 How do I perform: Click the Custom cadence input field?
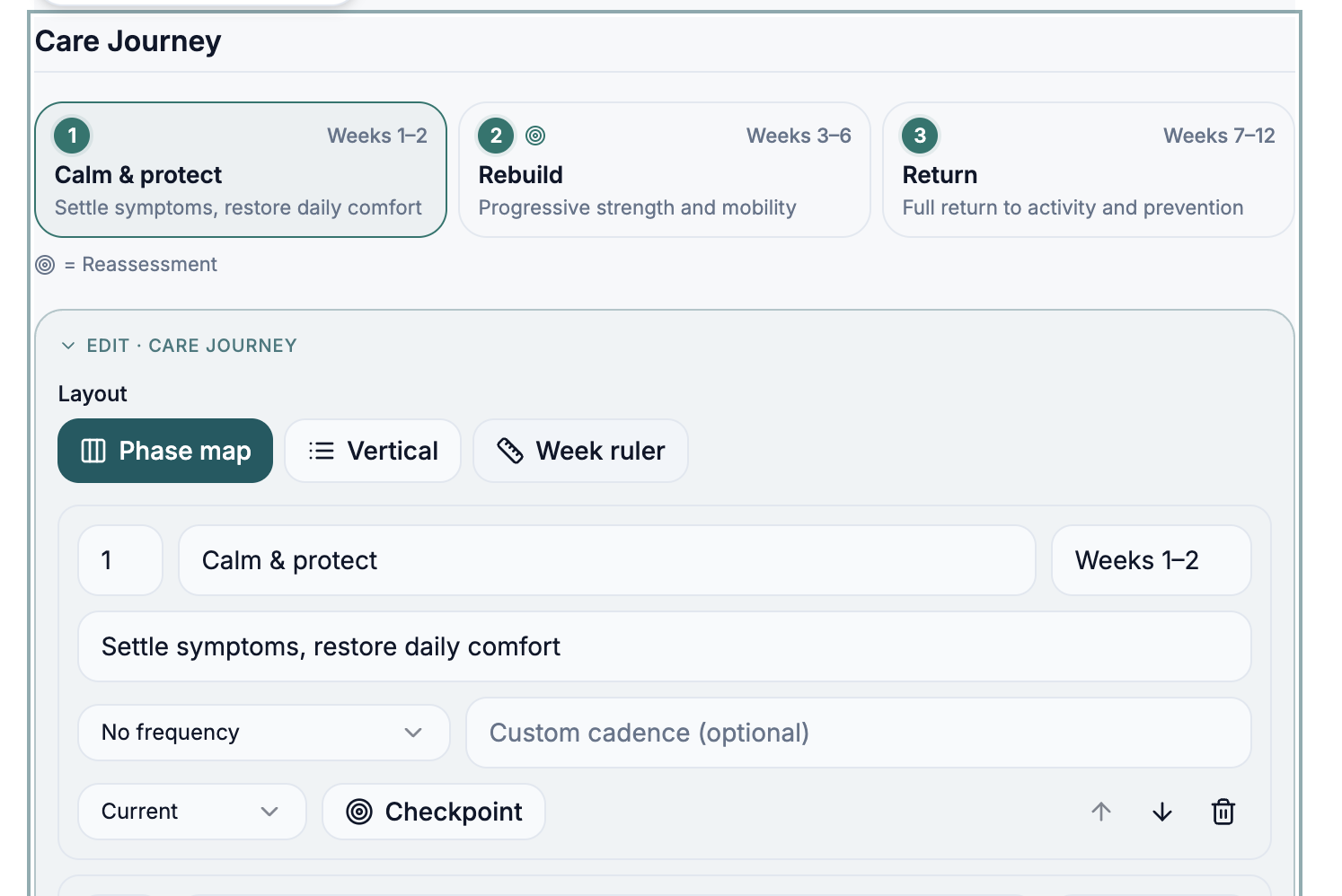tap(859, 733)
